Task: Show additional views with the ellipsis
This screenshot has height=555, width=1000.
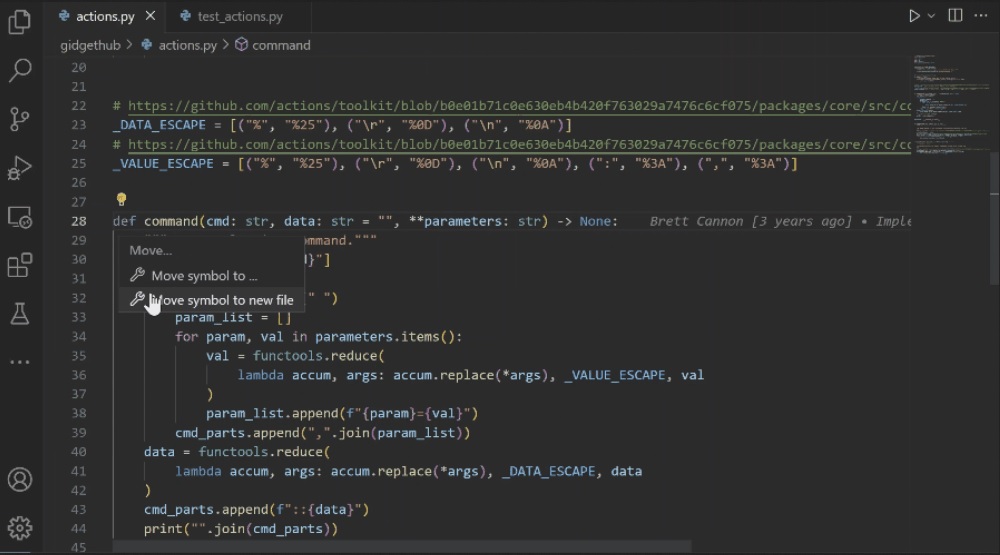Action: (20, 362)
